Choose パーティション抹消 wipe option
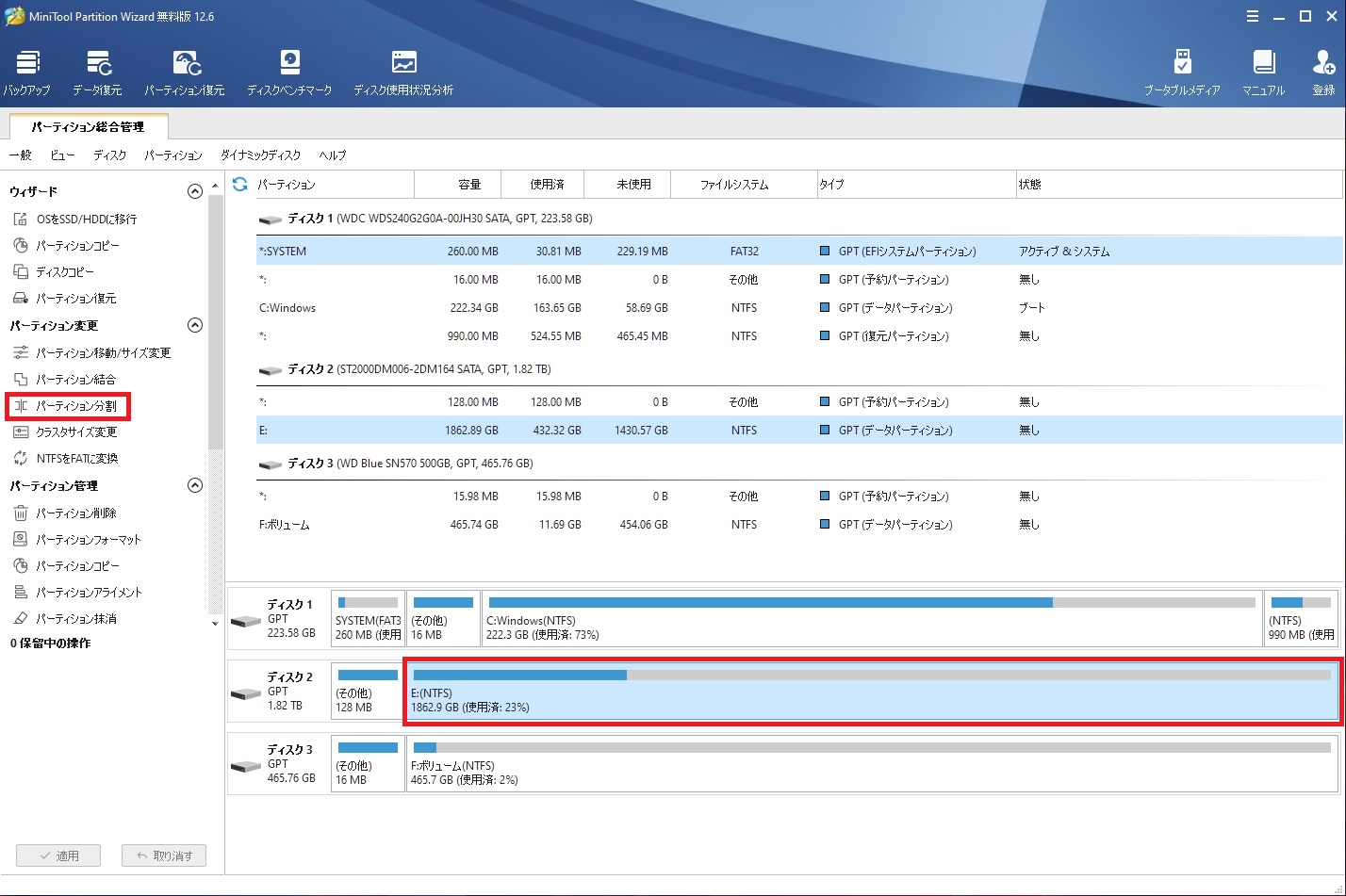The image size is (1346, 896). (x=65, y=618)
